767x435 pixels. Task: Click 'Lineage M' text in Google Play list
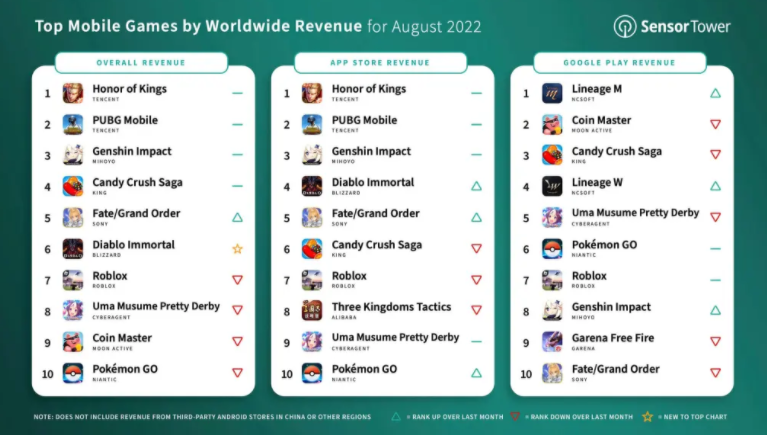coord(597,89)
